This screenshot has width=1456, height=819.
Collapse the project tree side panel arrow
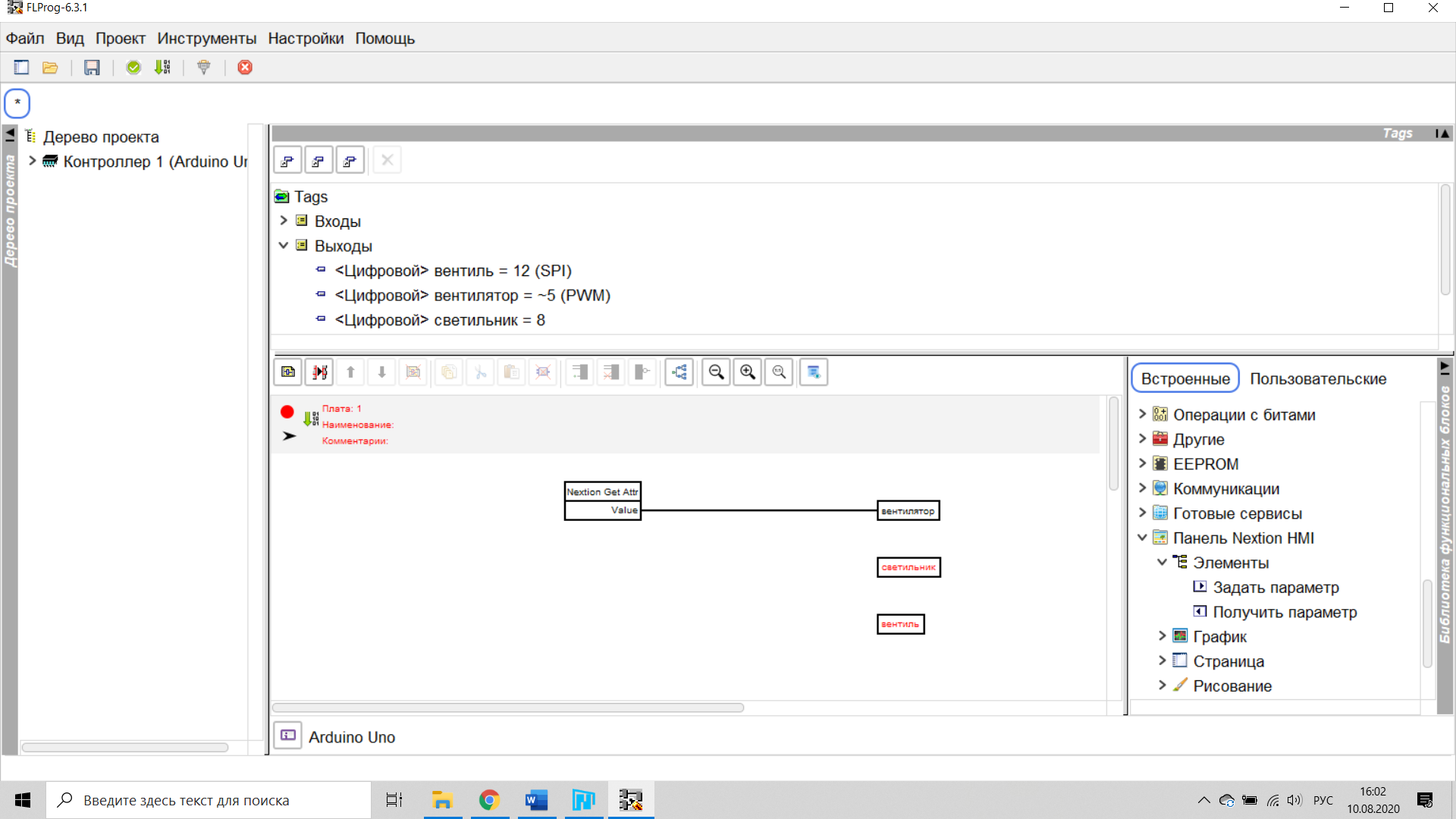(x=10, y=135)
